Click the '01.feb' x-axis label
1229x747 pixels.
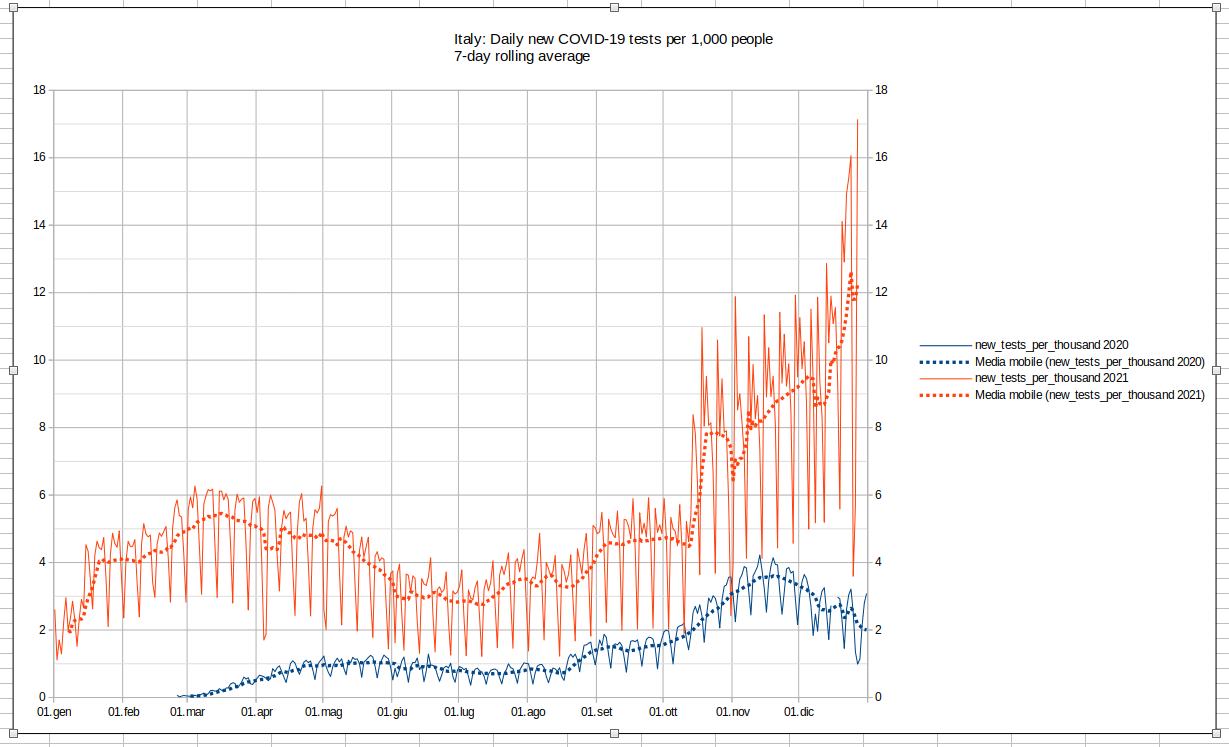coord(123,712)
